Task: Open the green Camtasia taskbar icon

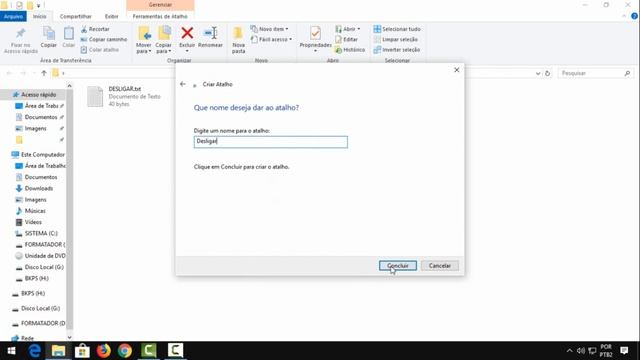Action: [x=149, y=351]
